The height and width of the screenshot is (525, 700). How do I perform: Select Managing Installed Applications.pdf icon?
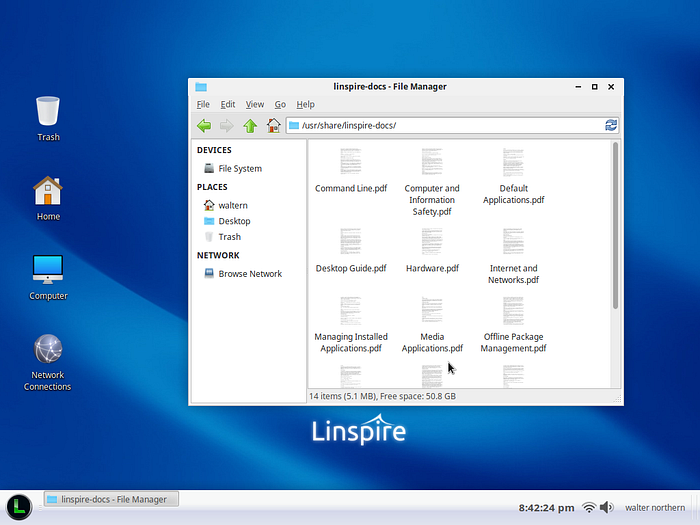(351, 310)
